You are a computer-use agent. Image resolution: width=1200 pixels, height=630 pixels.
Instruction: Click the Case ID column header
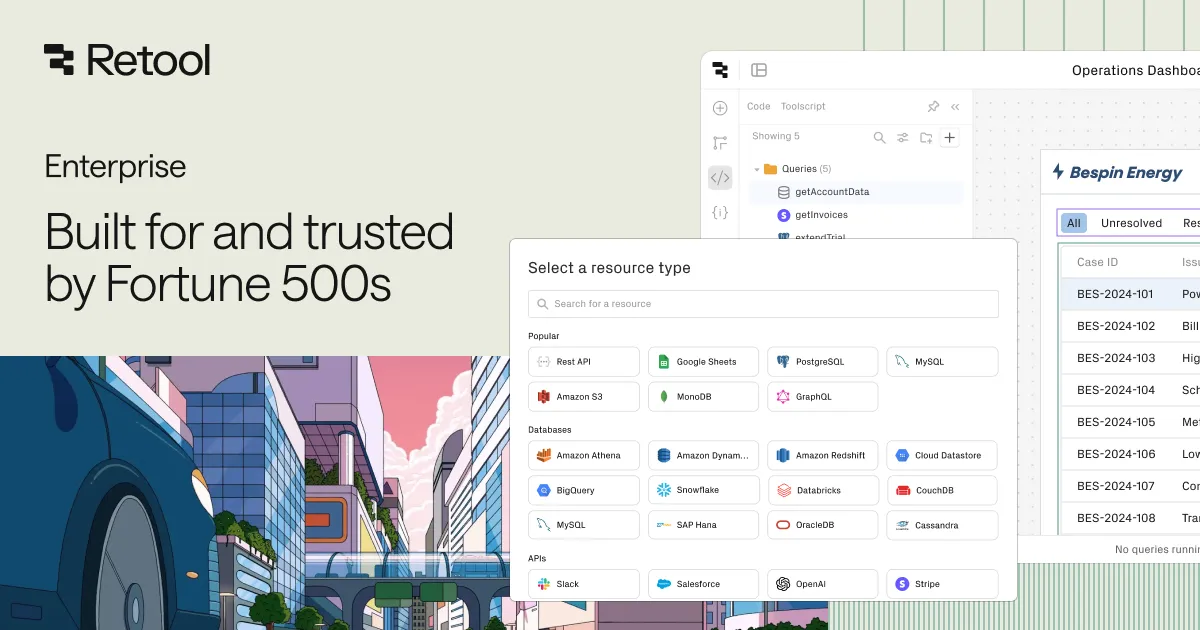(x=1097, y=262)
